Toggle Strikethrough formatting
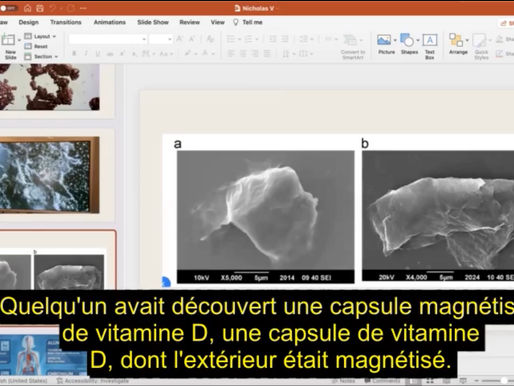 coord(110,53)
